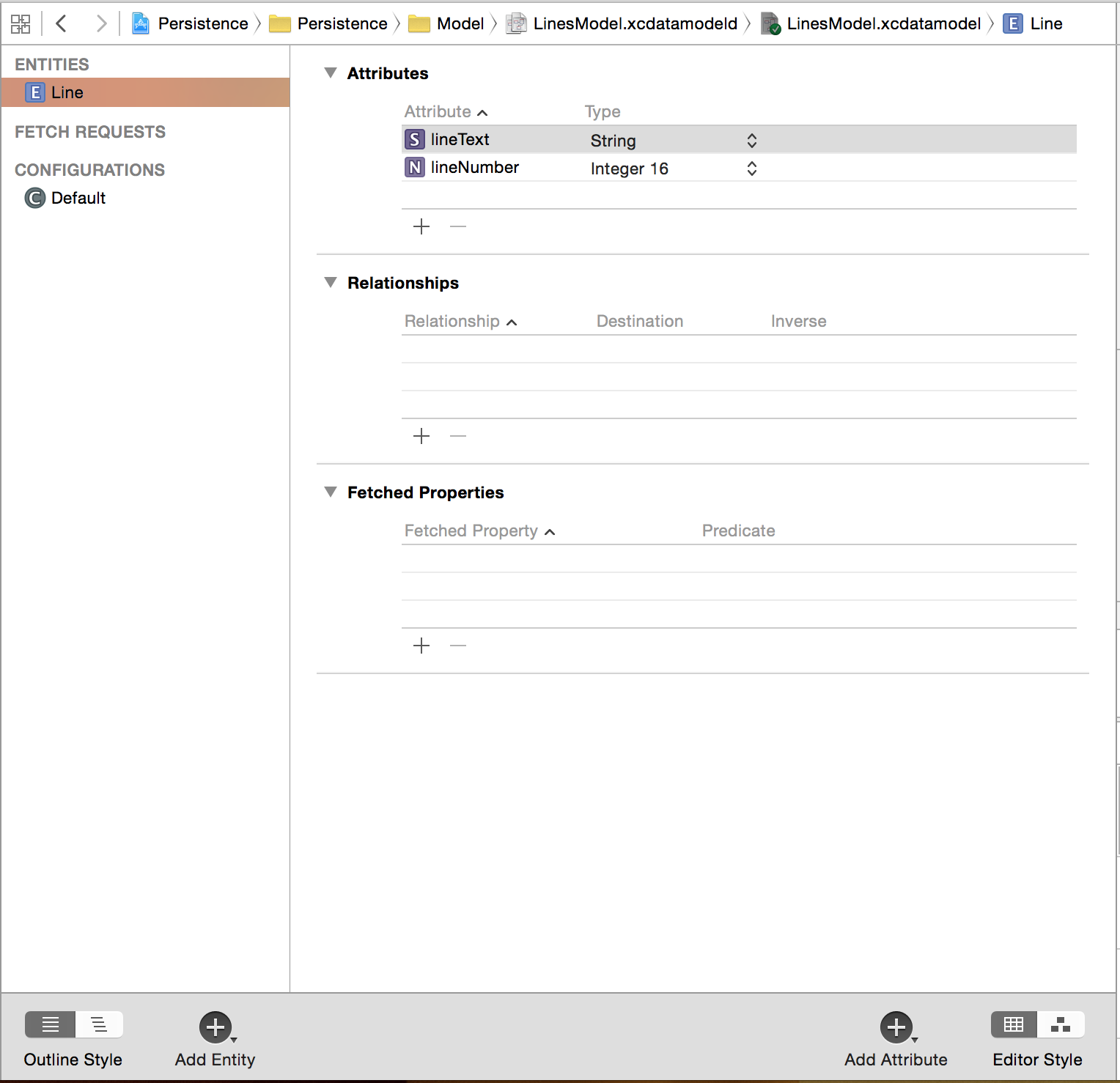Add a fetched property with plus button
Image resolution: width=1120 pixels, height=1083 pixels.
pos(421,646)
